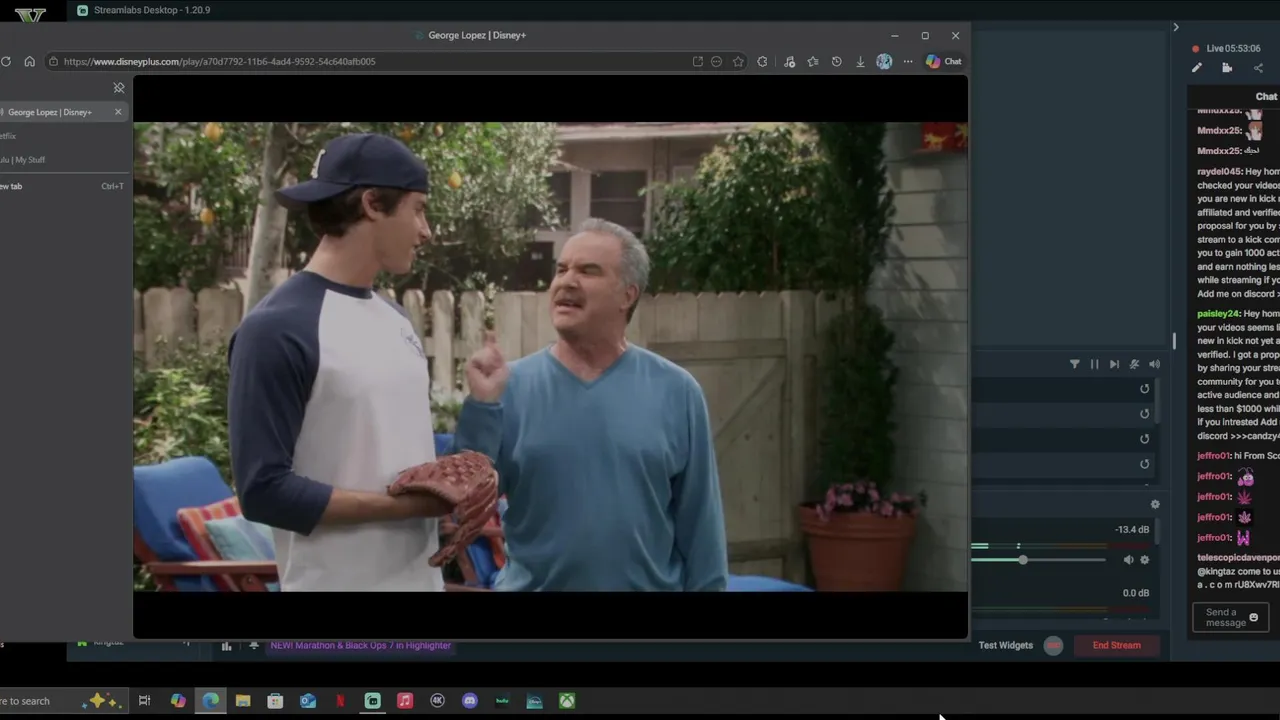Select the Hulu My Stuff tab

click(x=23, y=160)
